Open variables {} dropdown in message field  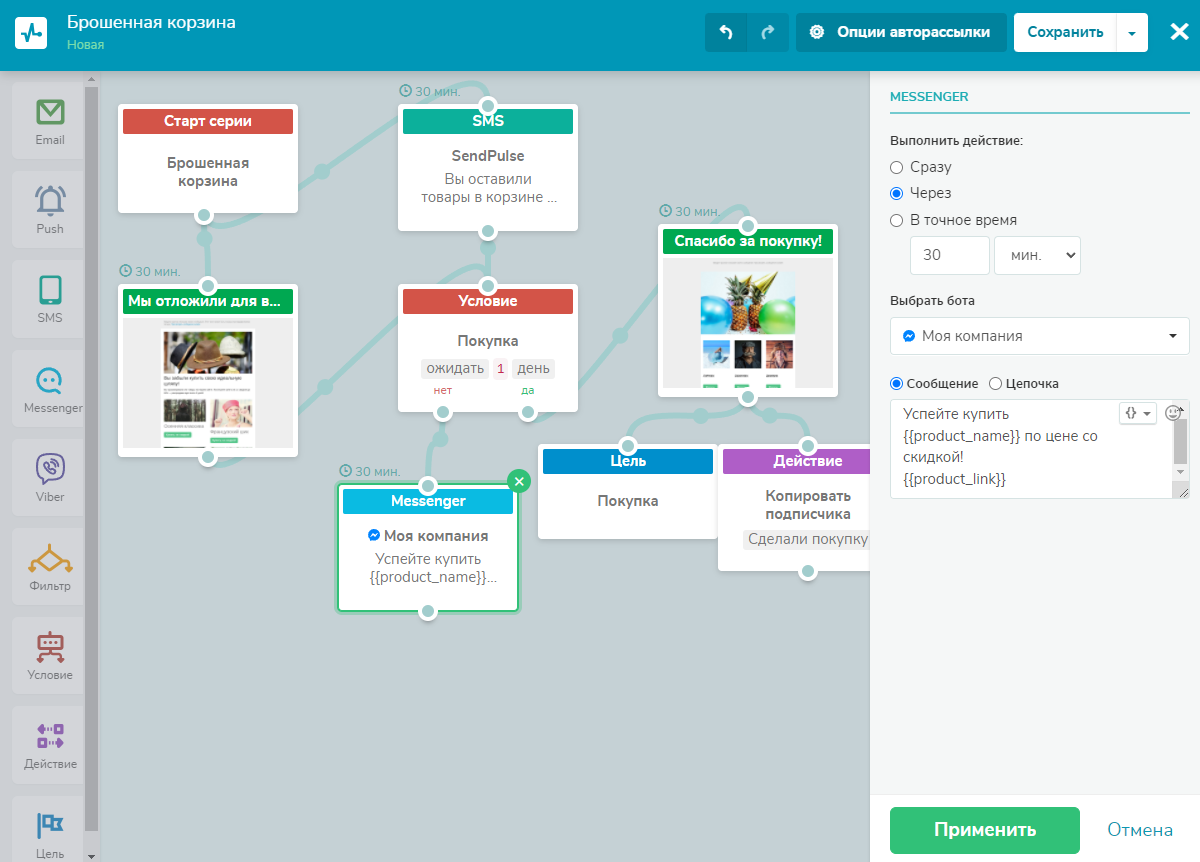pyautogui.click(x=1138, y=412)
